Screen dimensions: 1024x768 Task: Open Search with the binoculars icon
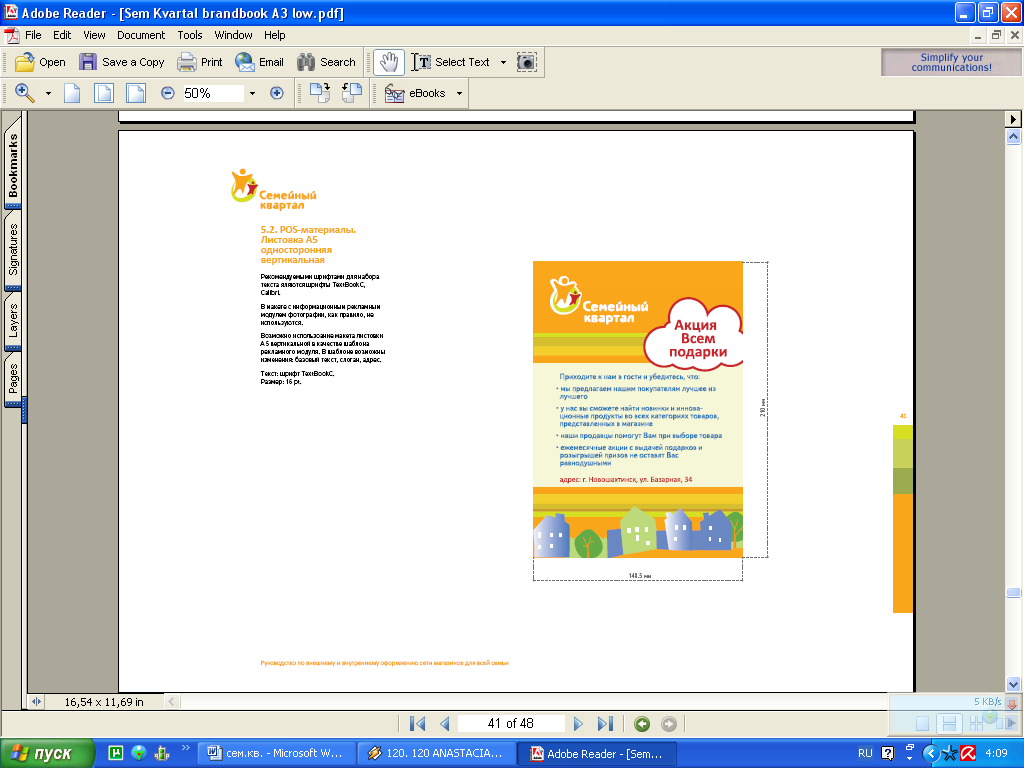tap(306, 62)
